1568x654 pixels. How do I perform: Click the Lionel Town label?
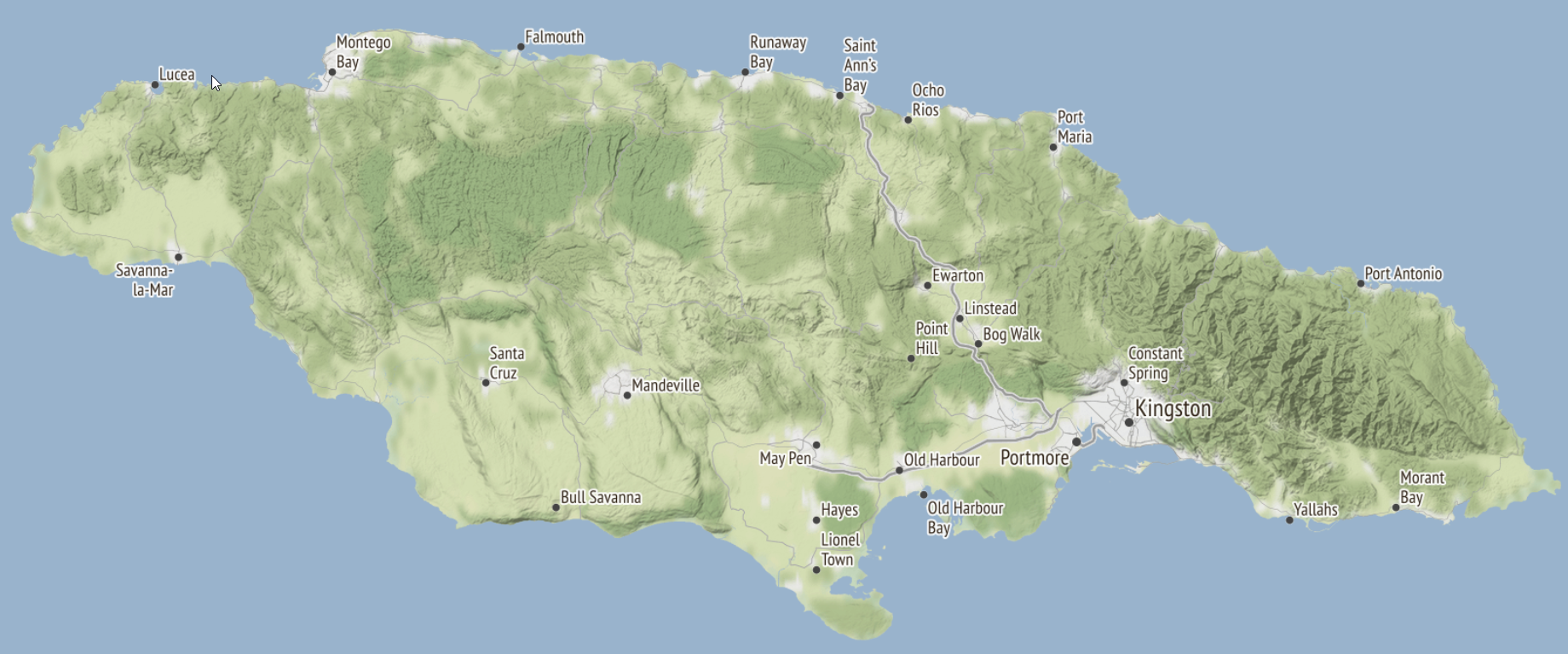(839, 550)
